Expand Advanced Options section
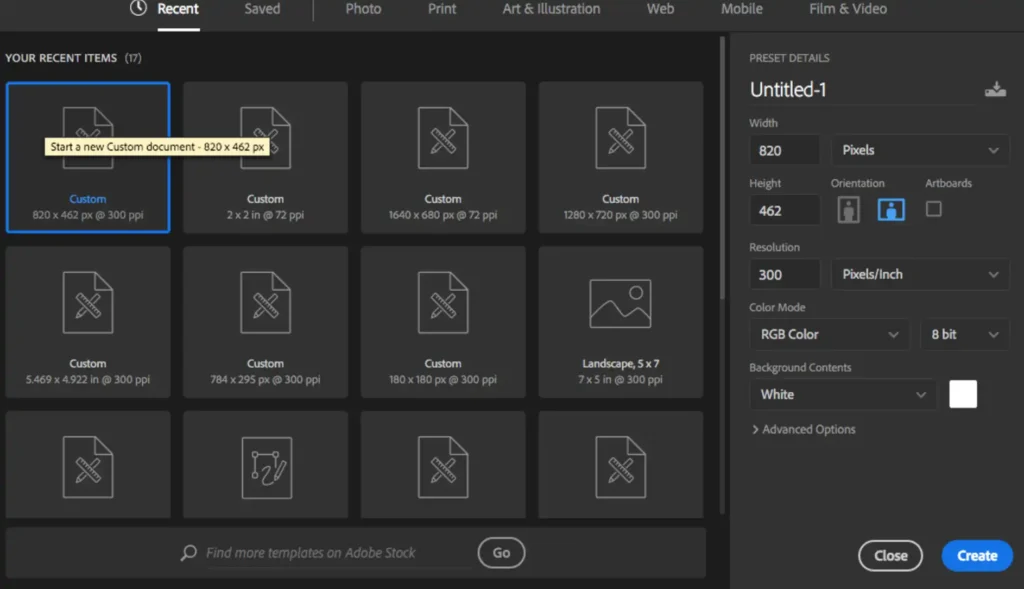The image size is (1024, 589). tap(803, 429)
